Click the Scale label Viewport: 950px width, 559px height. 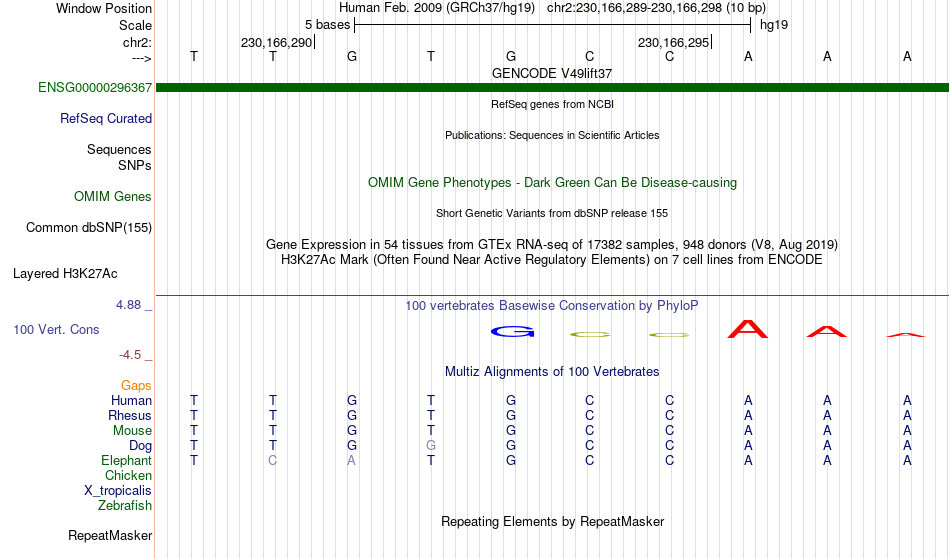pyautogui.click(x=135, y=25)
